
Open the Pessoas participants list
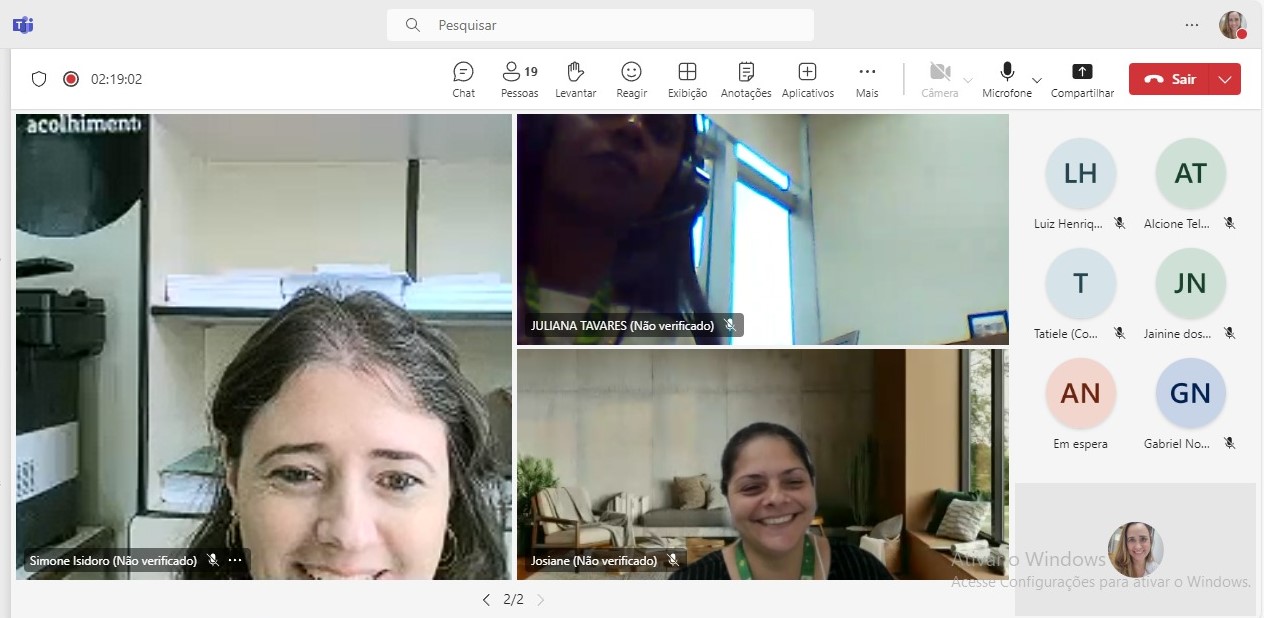[519, 79]
